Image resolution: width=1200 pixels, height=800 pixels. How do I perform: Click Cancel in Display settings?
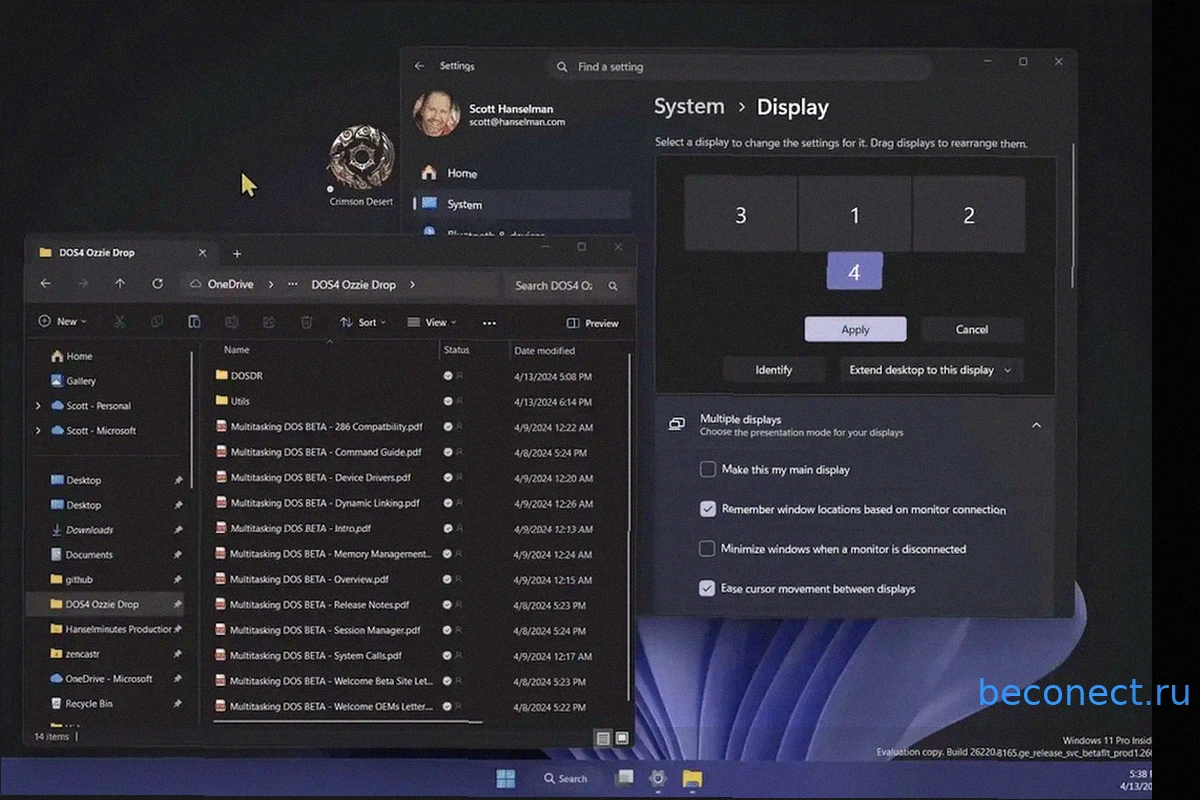[972, 330]
